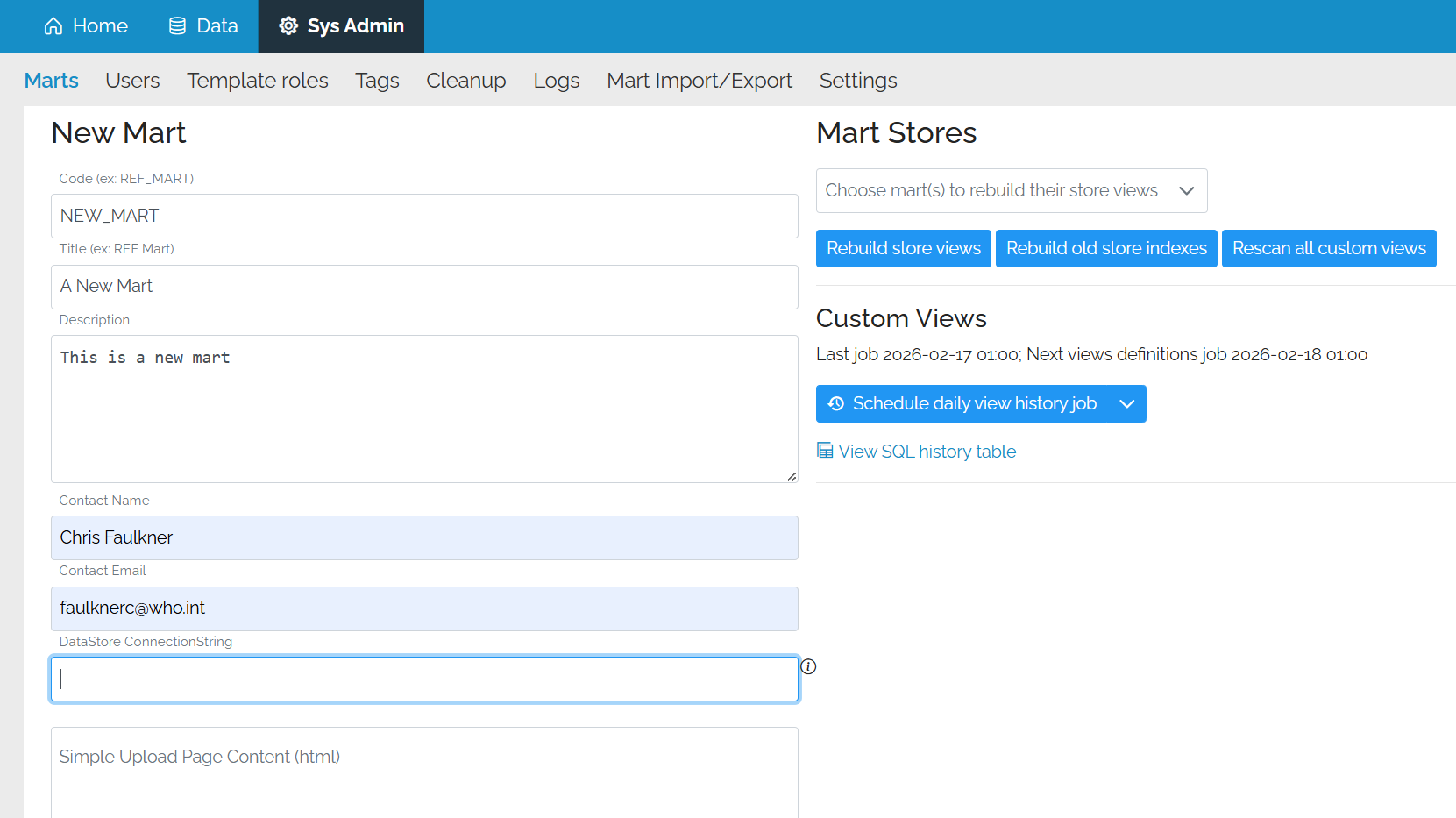
Task: Select the Tags section
Action: [377, 80]
